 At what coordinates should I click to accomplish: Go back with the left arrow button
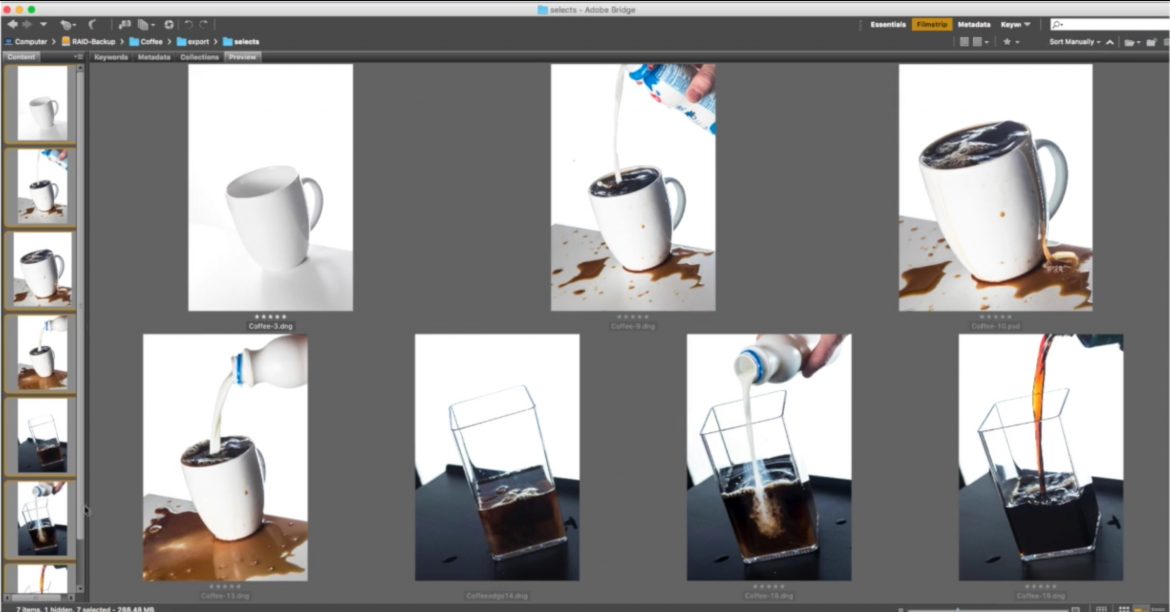point(13,25)
